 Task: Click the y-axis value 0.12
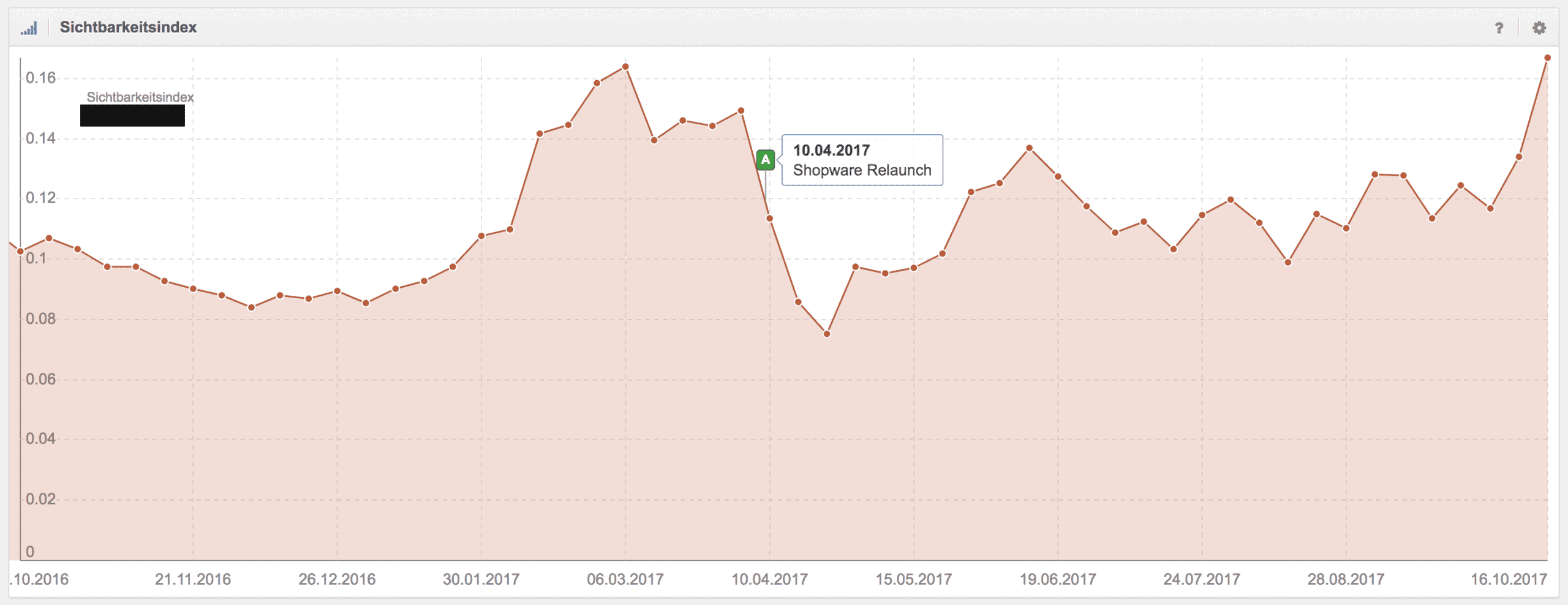[41, 198]
